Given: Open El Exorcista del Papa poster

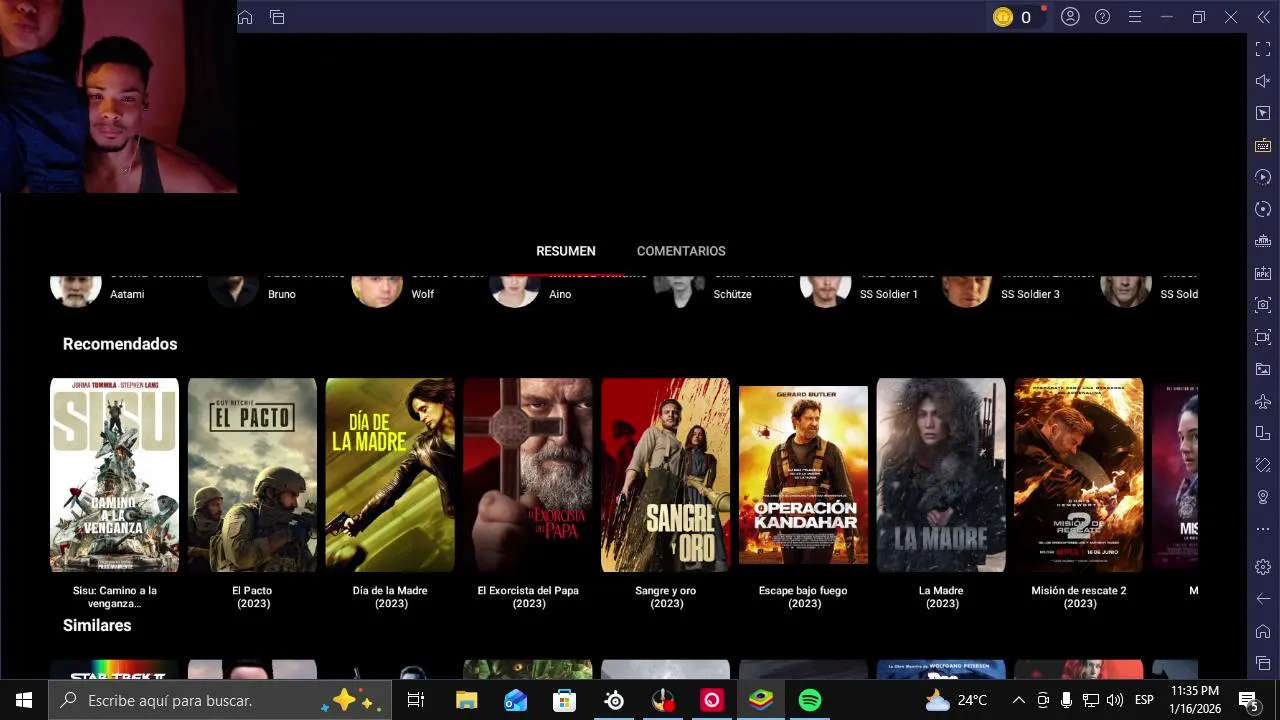Looking at the screenshot, I should pyautogui.click(x=528, y=475).
